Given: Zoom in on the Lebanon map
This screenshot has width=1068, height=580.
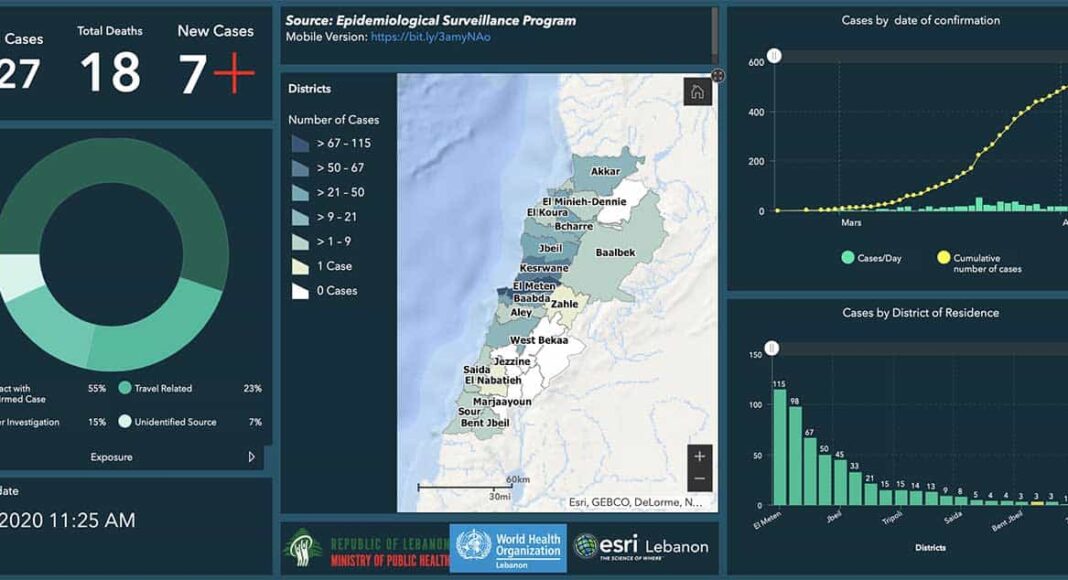Looking at the screenshot, I should point(700,457).
